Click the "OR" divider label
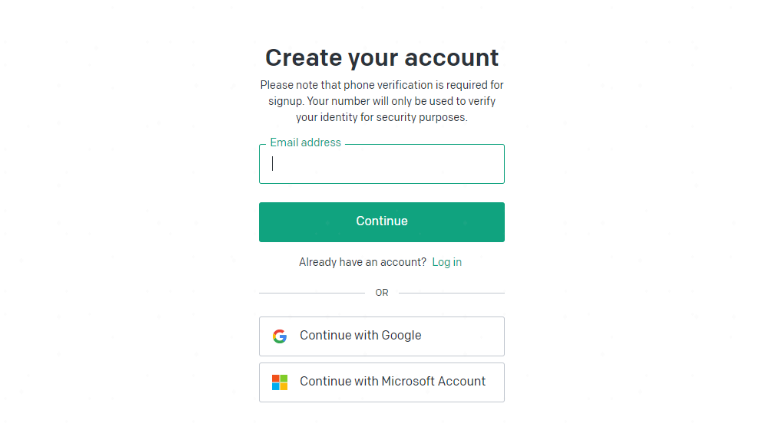This screenshot has height=440, width=768. pyautogui.click(x=382, y=293)
